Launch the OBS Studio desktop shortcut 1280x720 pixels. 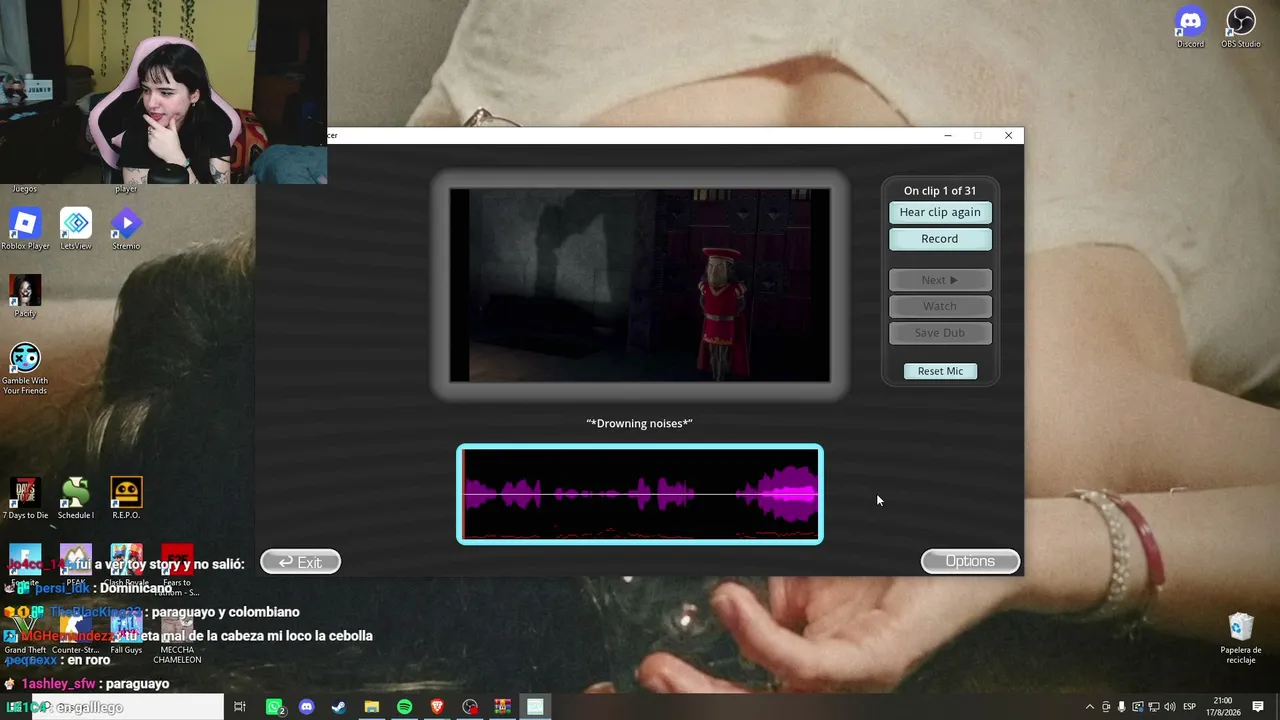[1241, 27]
